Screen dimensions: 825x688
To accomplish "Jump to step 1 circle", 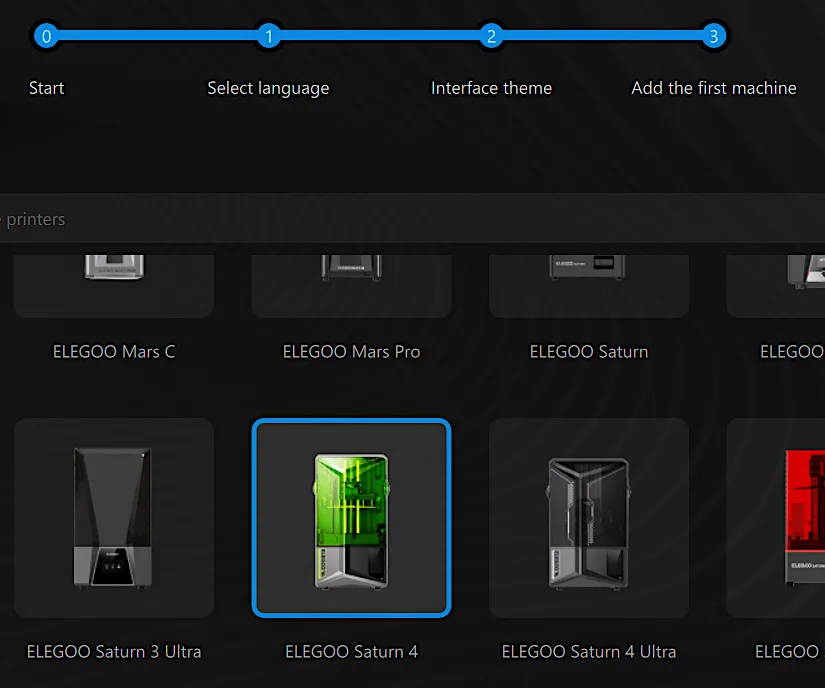I will [269, 36].
